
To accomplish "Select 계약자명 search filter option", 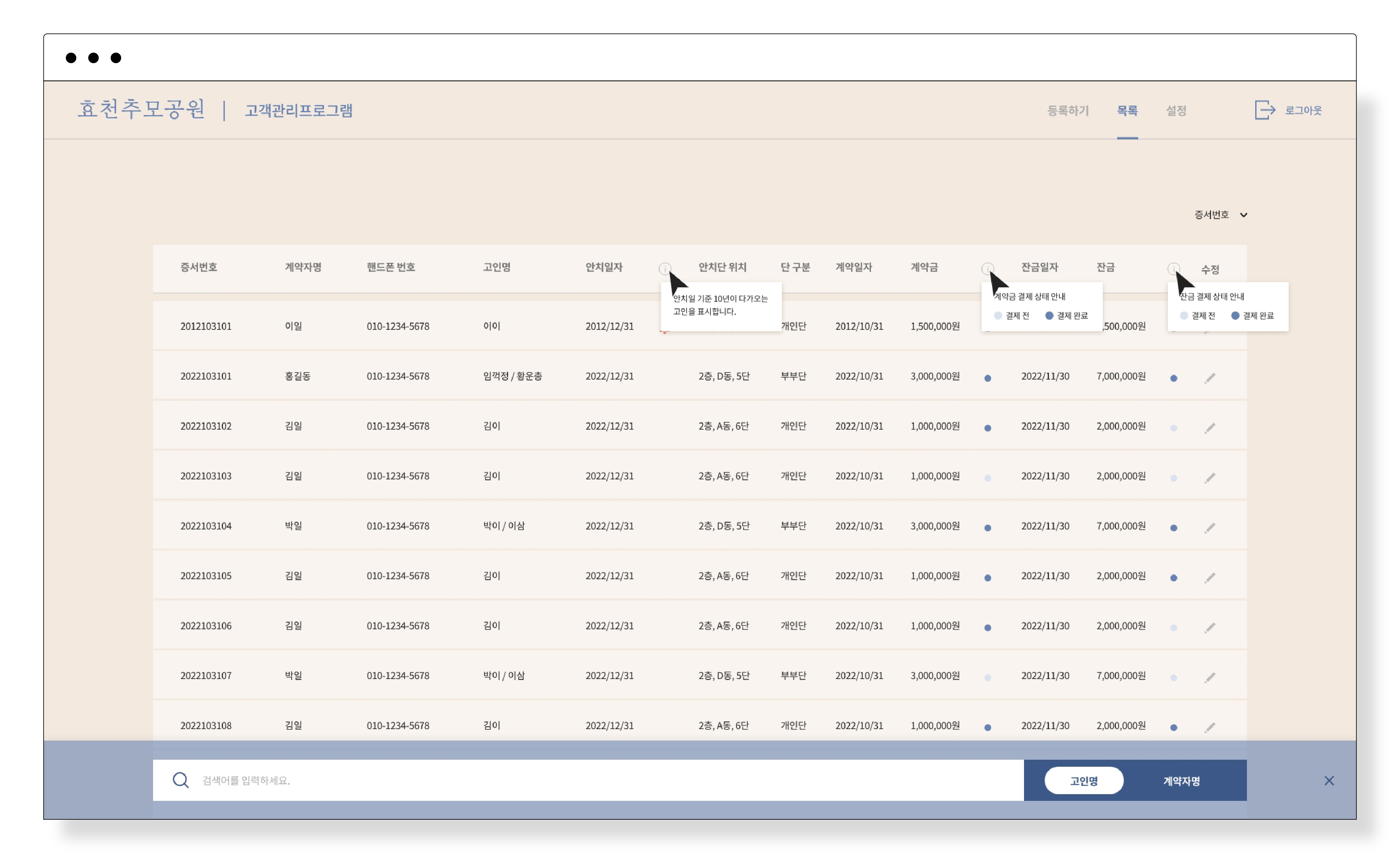I will [1181, 780].
